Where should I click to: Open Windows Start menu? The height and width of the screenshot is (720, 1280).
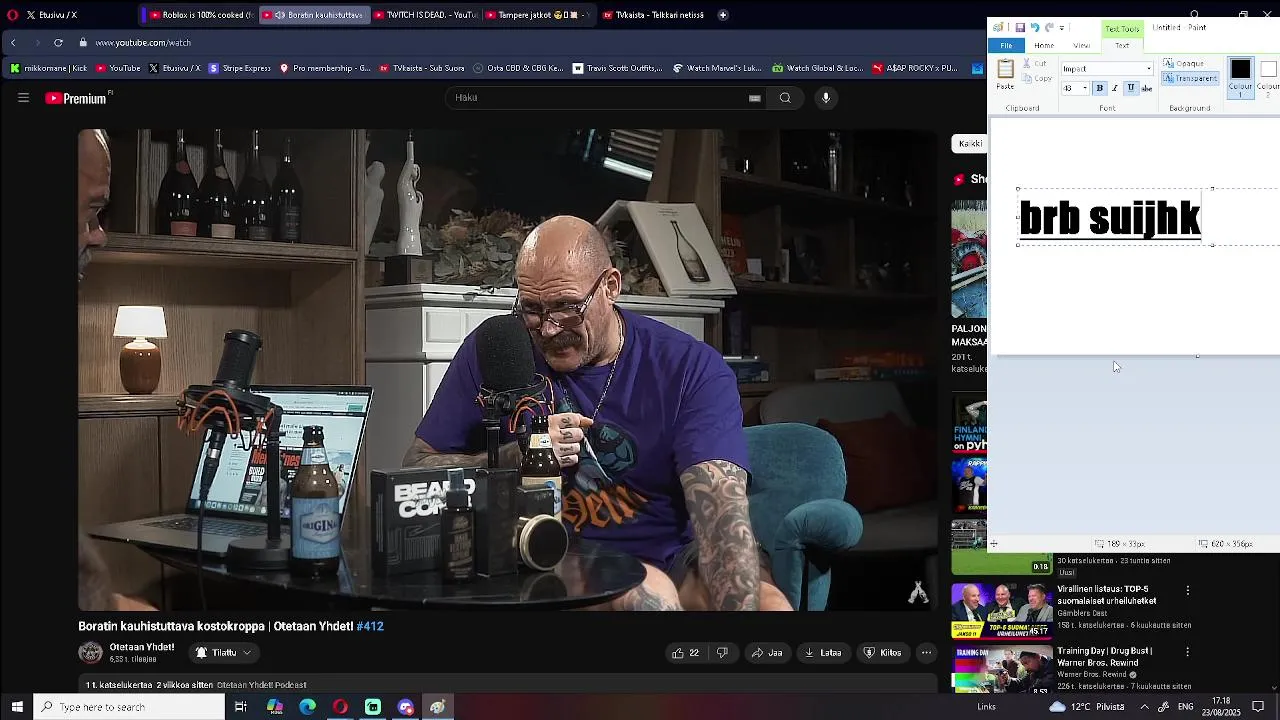[17, 707]
